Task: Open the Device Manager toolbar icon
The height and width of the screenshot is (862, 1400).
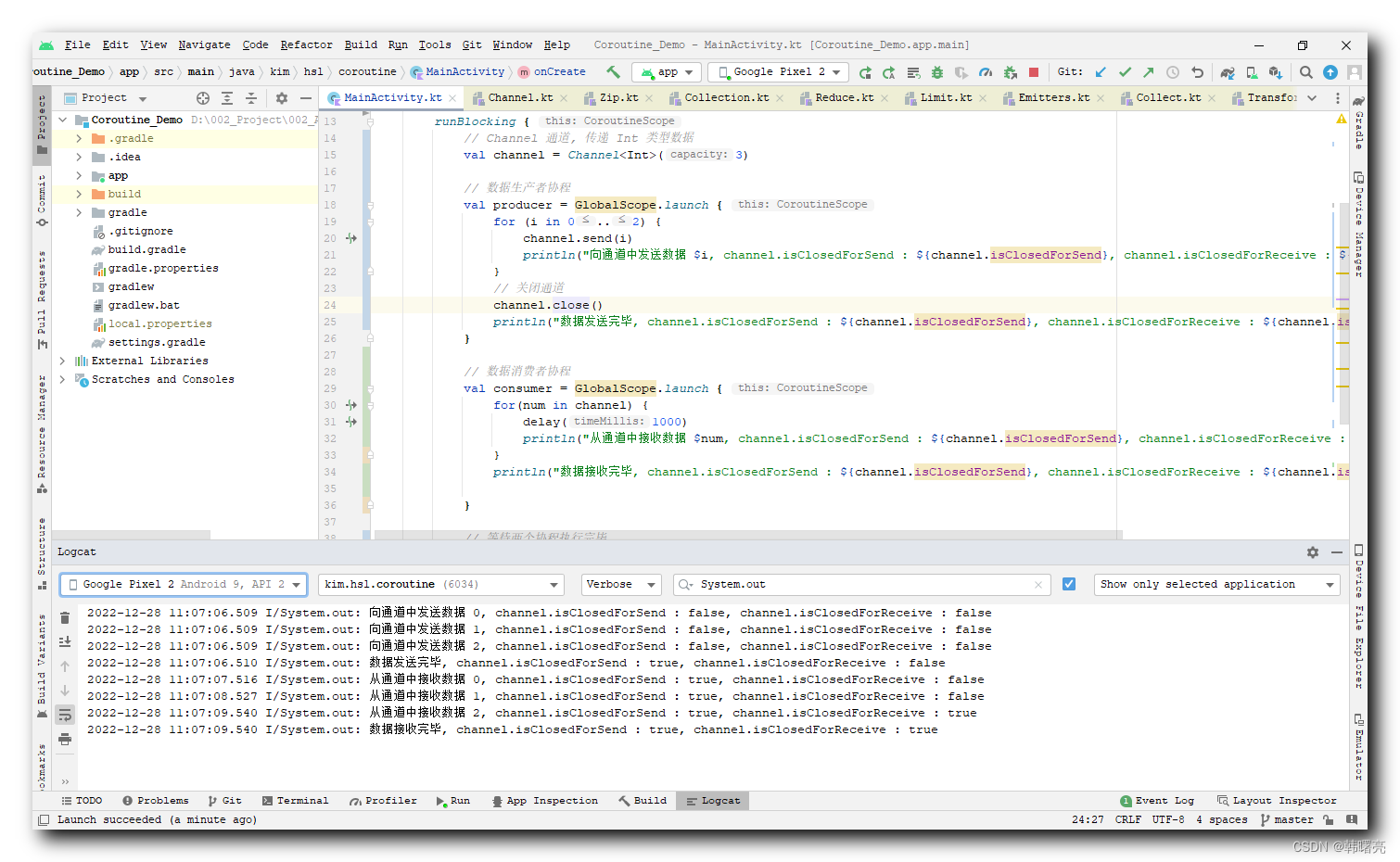Action: [1252, 72]
